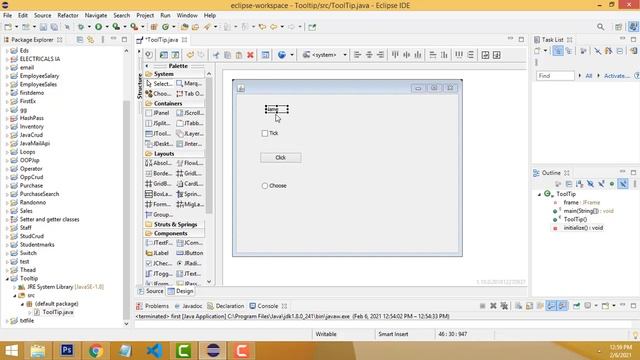Toggle Sort in Outline toolbar
Screen dimensions: 640x360
pos(579,184)
